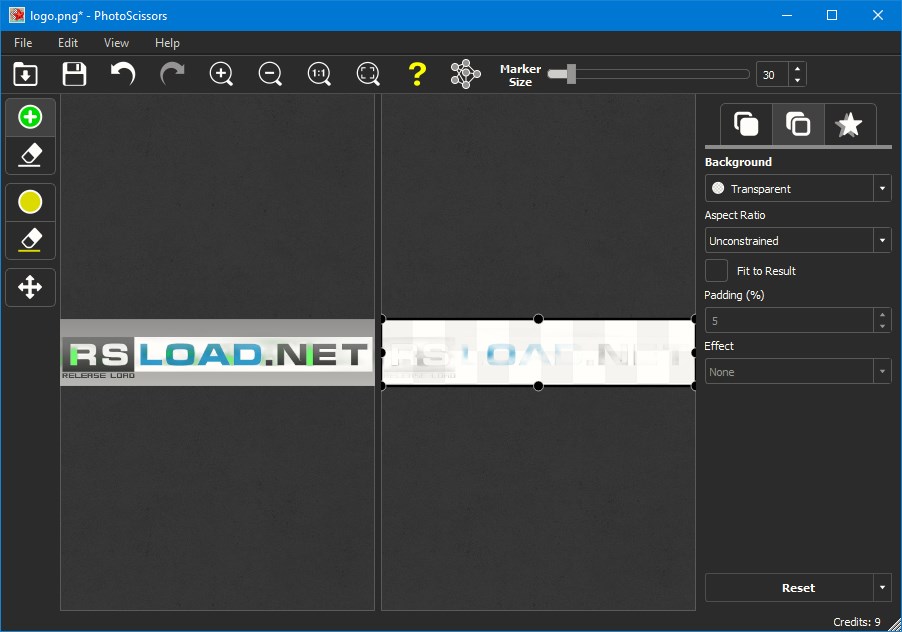Switch to the star effects tab
Image resolution: width=902 pixels, height=632 pixels.
[850, 124]
